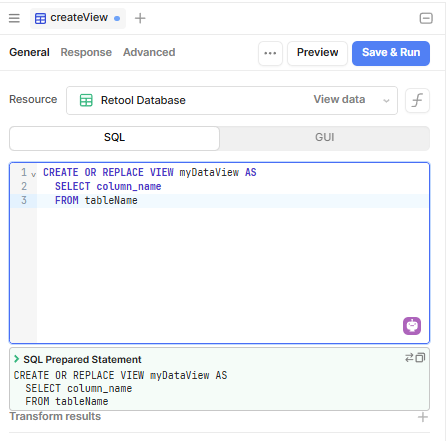Copy the SQL prepared statement
Viewport: 446px width, 441px height.
(421, 358)
